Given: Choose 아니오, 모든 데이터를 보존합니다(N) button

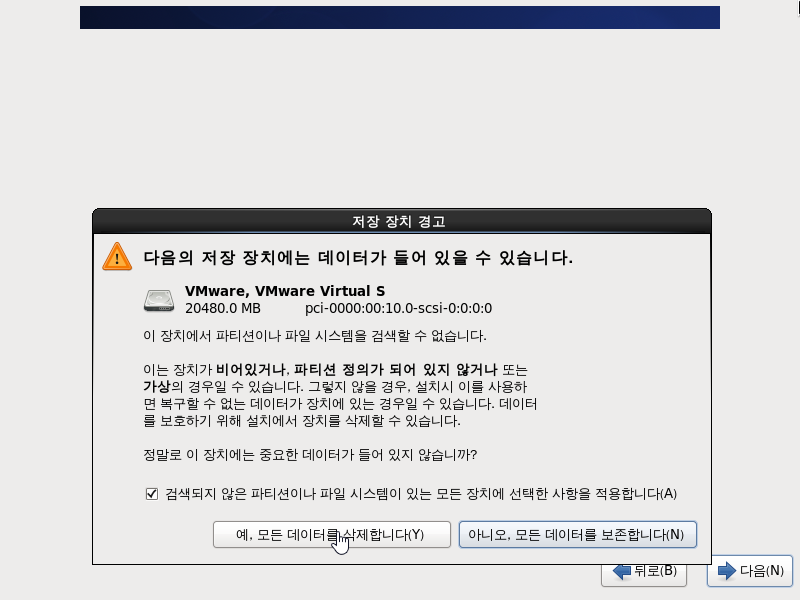Looking at the screenshot, I should coord(577,534).
